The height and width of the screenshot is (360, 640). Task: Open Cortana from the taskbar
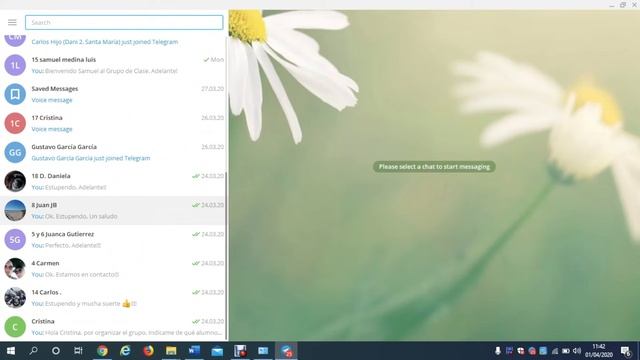point(56,351)
